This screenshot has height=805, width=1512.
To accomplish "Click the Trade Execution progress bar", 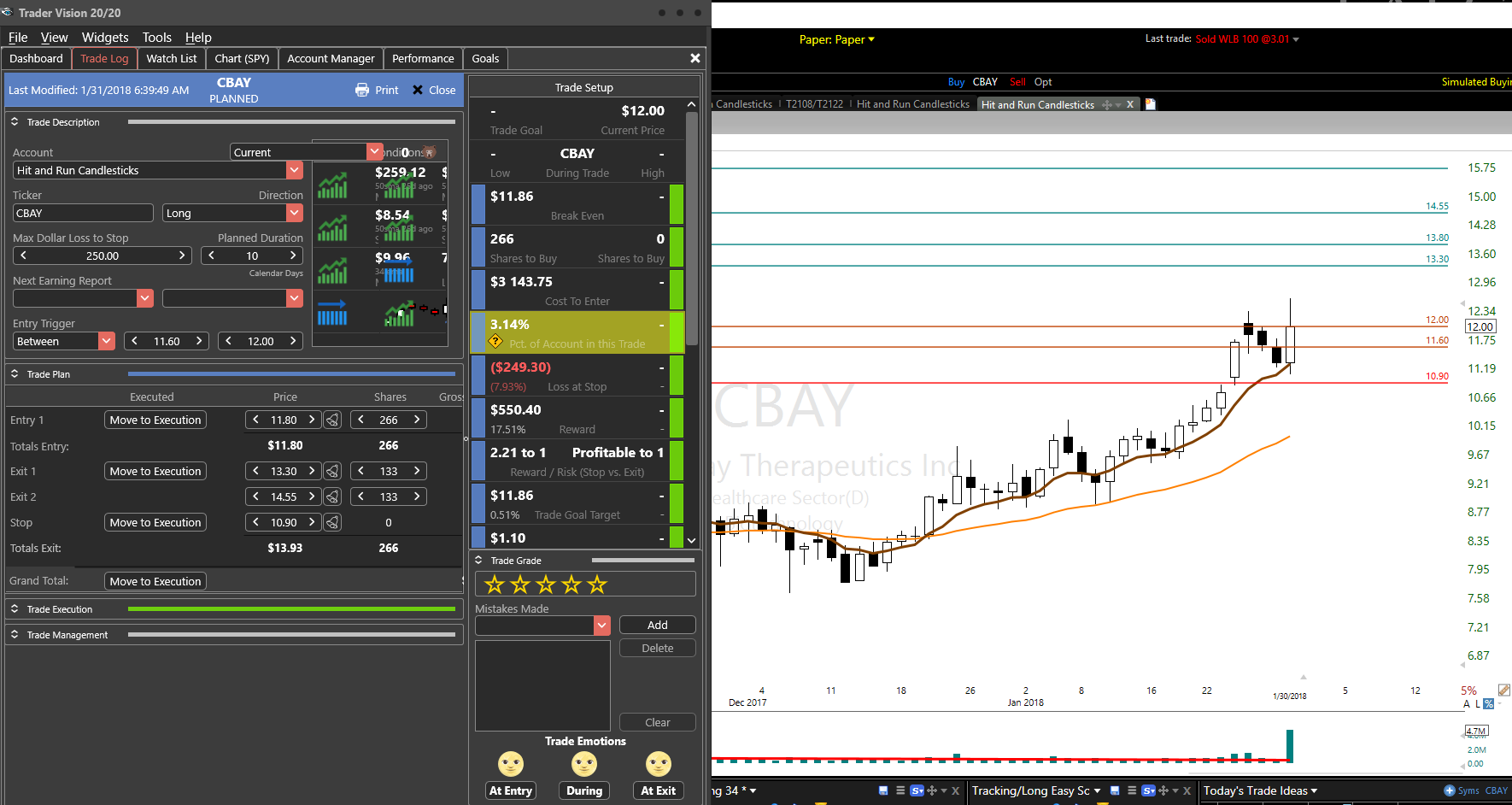I will pyautogui.click(x=290, y=608).
